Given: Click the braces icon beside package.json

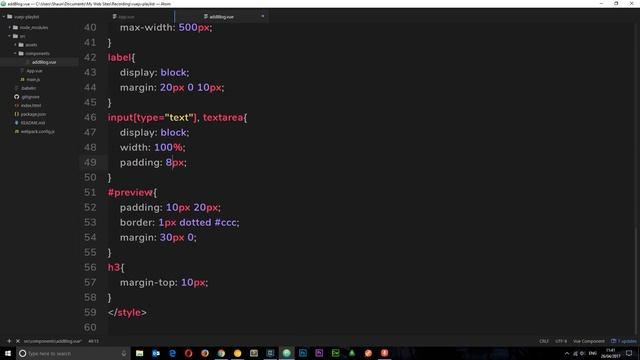Looking at the screenshot, I should [16, 114].
